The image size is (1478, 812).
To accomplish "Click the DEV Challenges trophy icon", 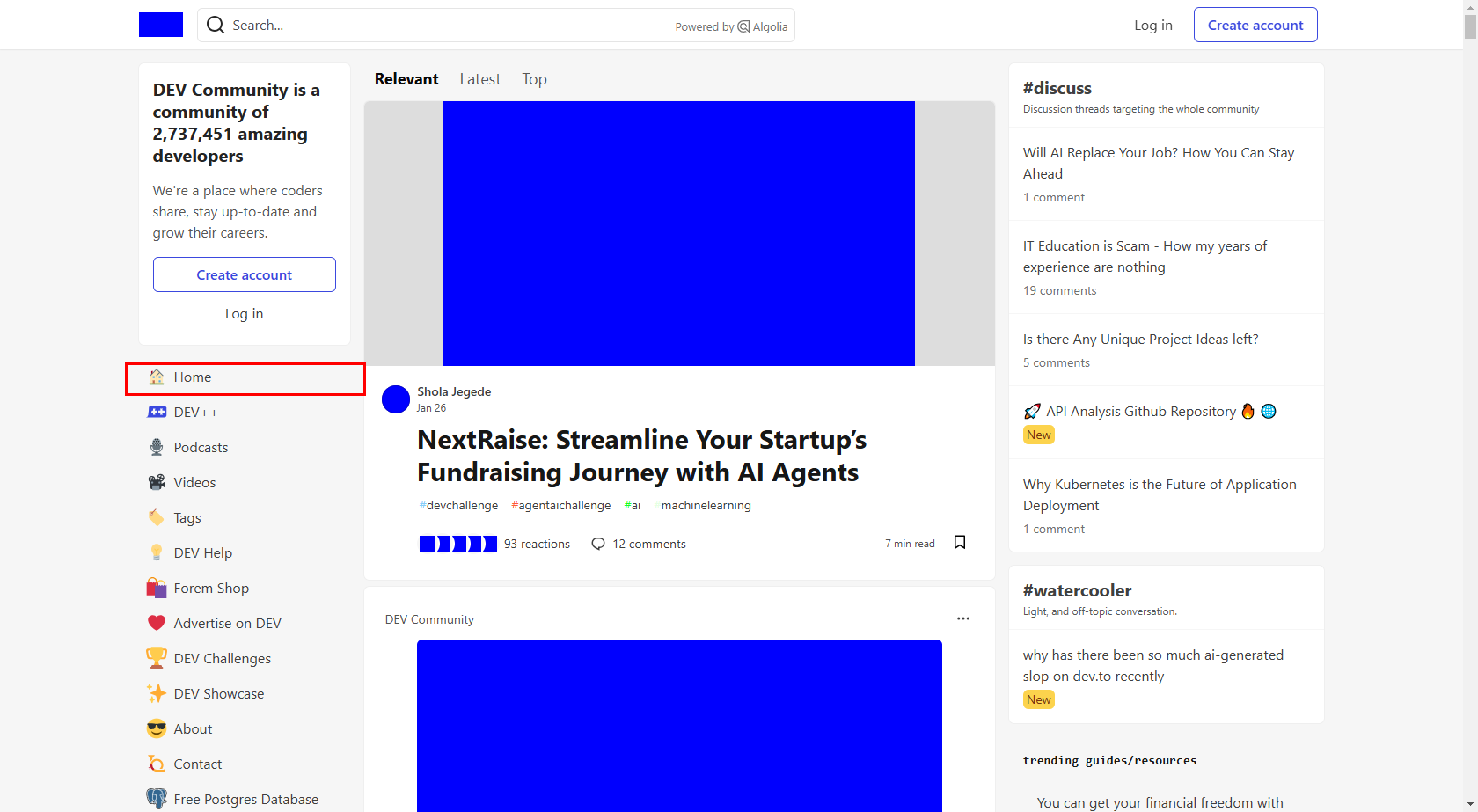I will tap(157, 658).
